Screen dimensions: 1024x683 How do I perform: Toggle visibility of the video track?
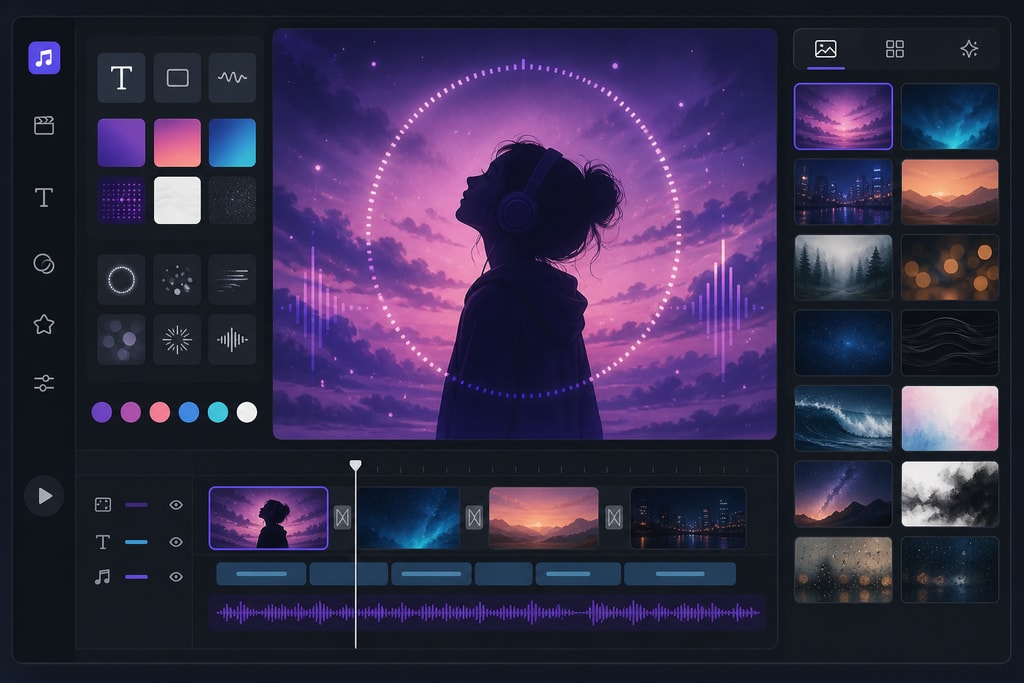coord(176,505)
